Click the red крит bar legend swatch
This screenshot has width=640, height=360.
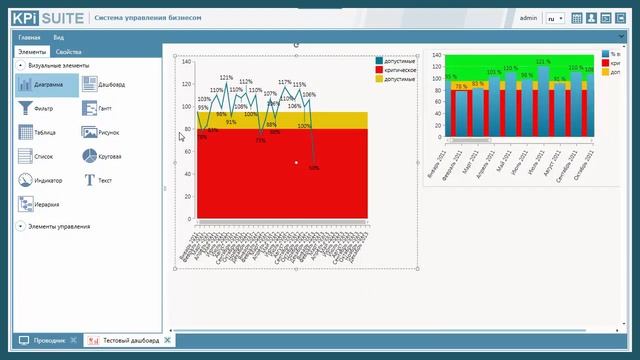pos(605,63)
